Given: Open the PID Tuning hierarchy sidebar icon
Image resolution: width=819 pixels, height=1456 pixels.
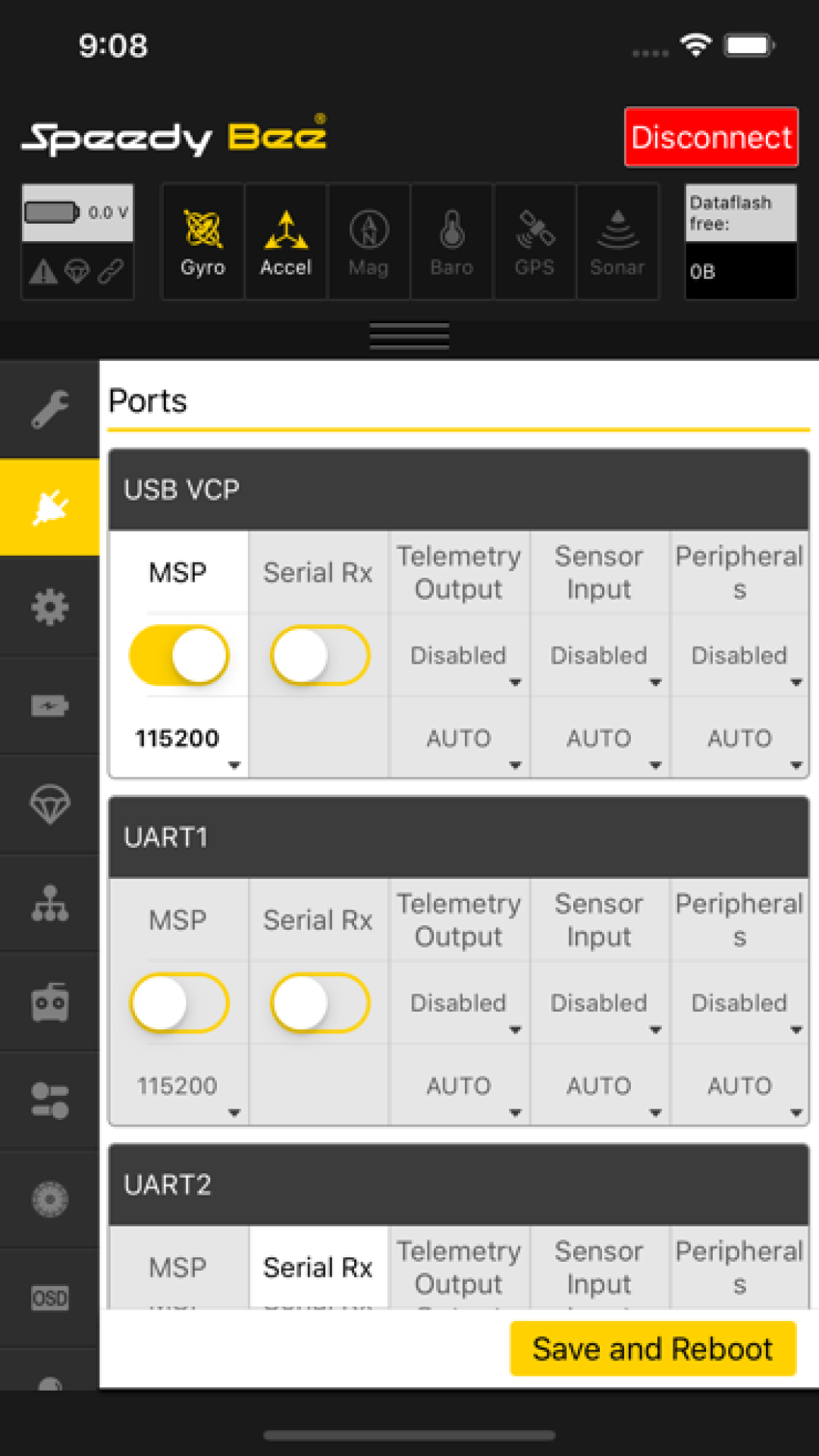Looking at the screenshot, I should point(50,903).
